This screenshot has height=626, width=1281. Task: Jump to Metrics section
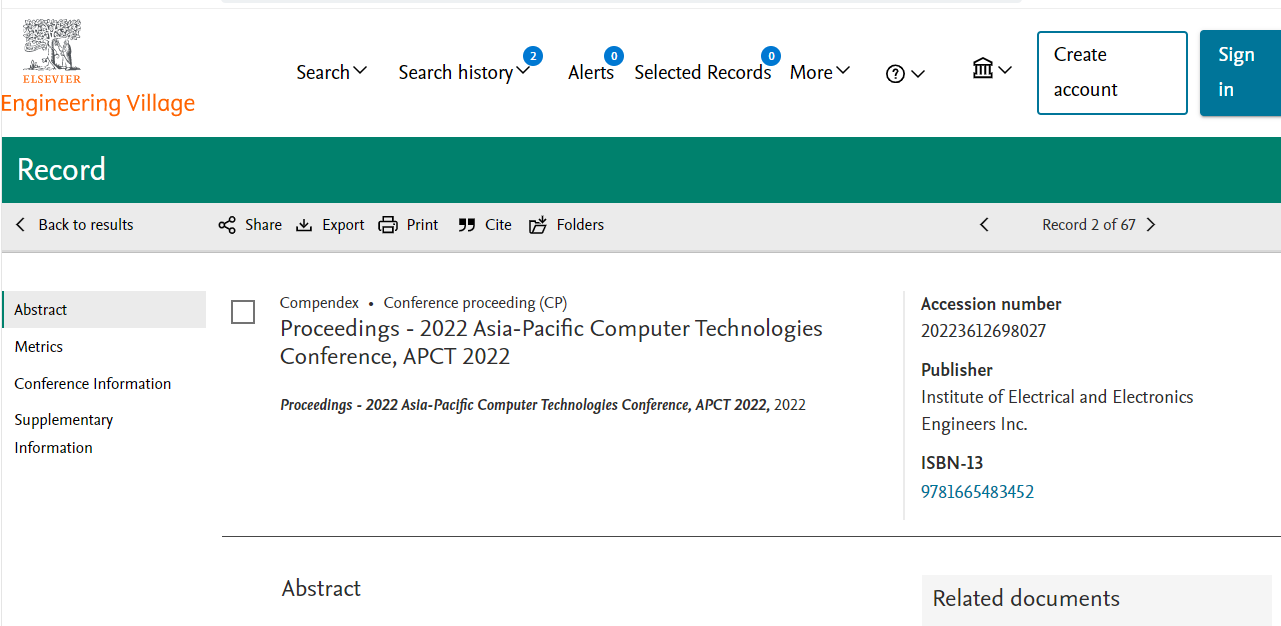tap(39, 347)
